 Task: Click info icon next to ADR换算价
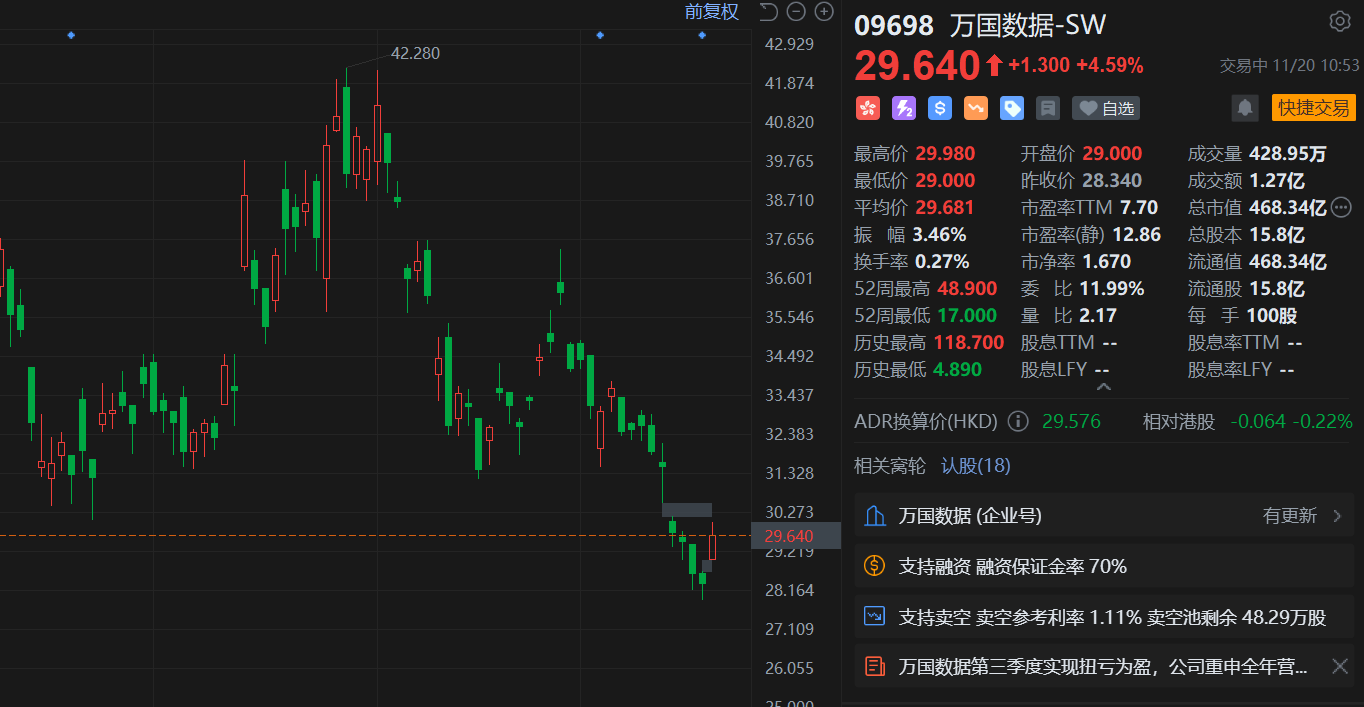pyautogui.click(x=1018, y=422)
